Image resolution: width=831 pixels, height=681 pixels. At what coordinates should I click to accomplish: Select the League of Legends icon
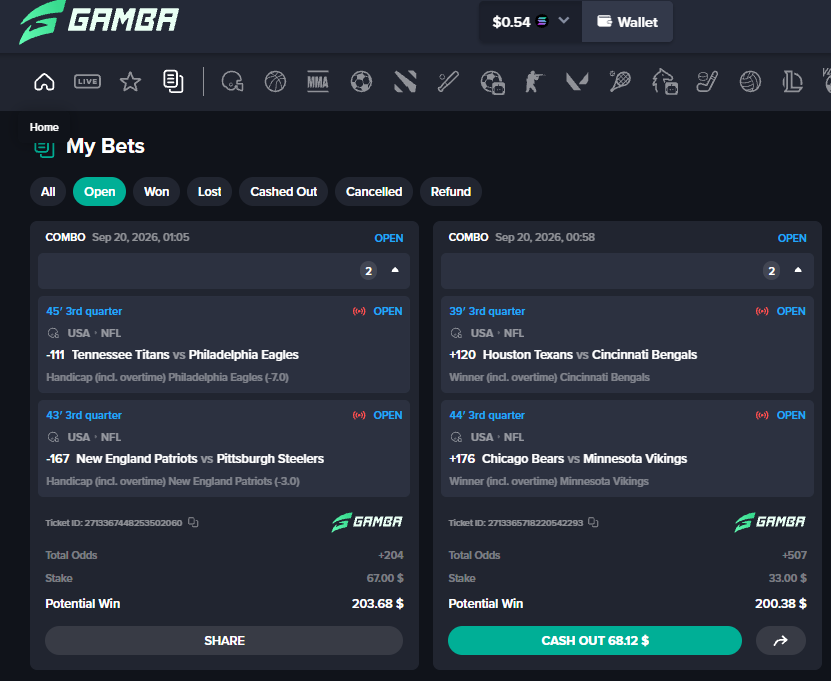pos(792,82)
